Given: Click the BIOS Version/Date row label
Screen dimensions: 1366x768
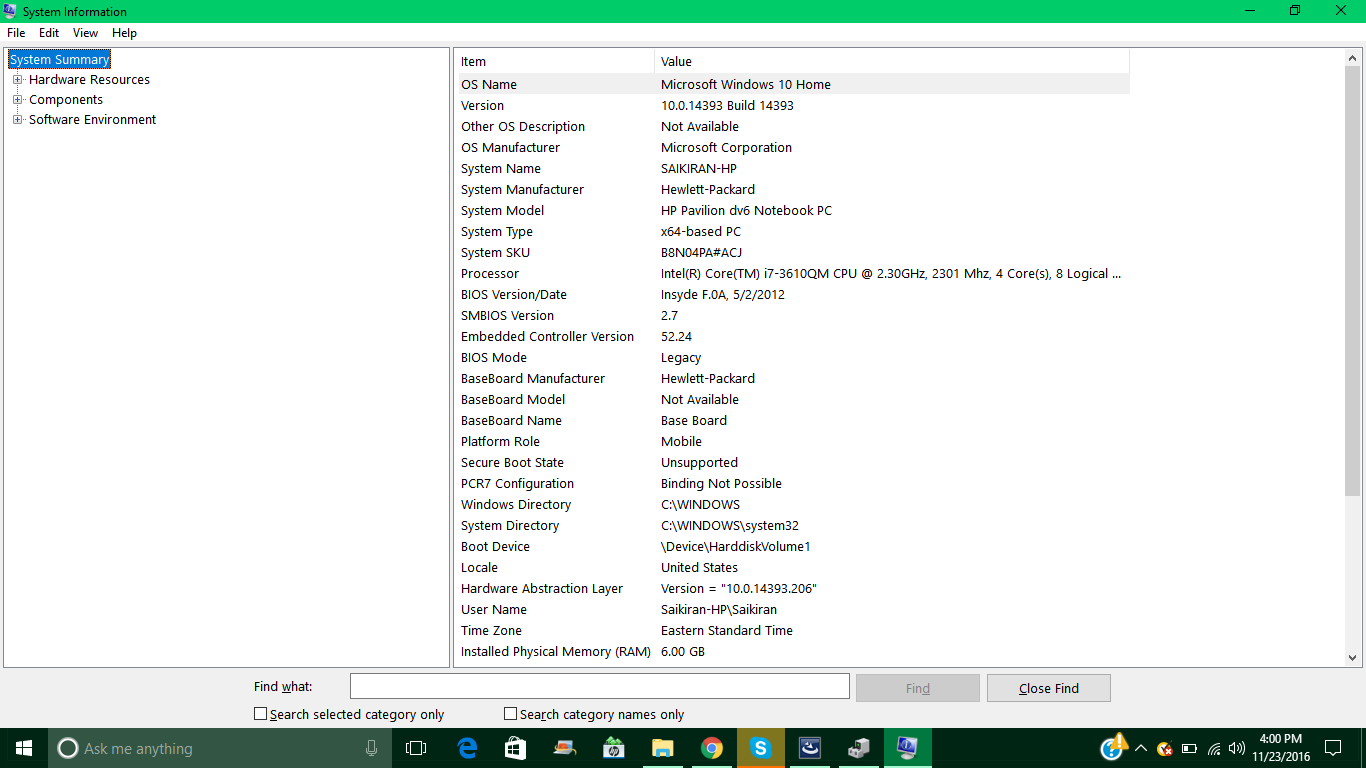Looking at the screenshot, I should pyautogui.click(x=514, y=295).
